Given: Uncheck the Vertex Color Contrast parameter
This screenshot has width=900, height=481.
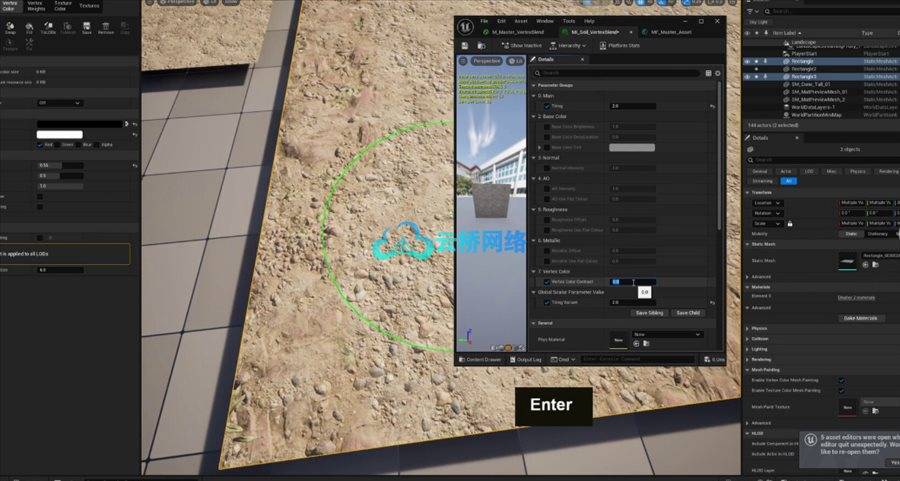Looking at the screenshot, I should 547,282.
